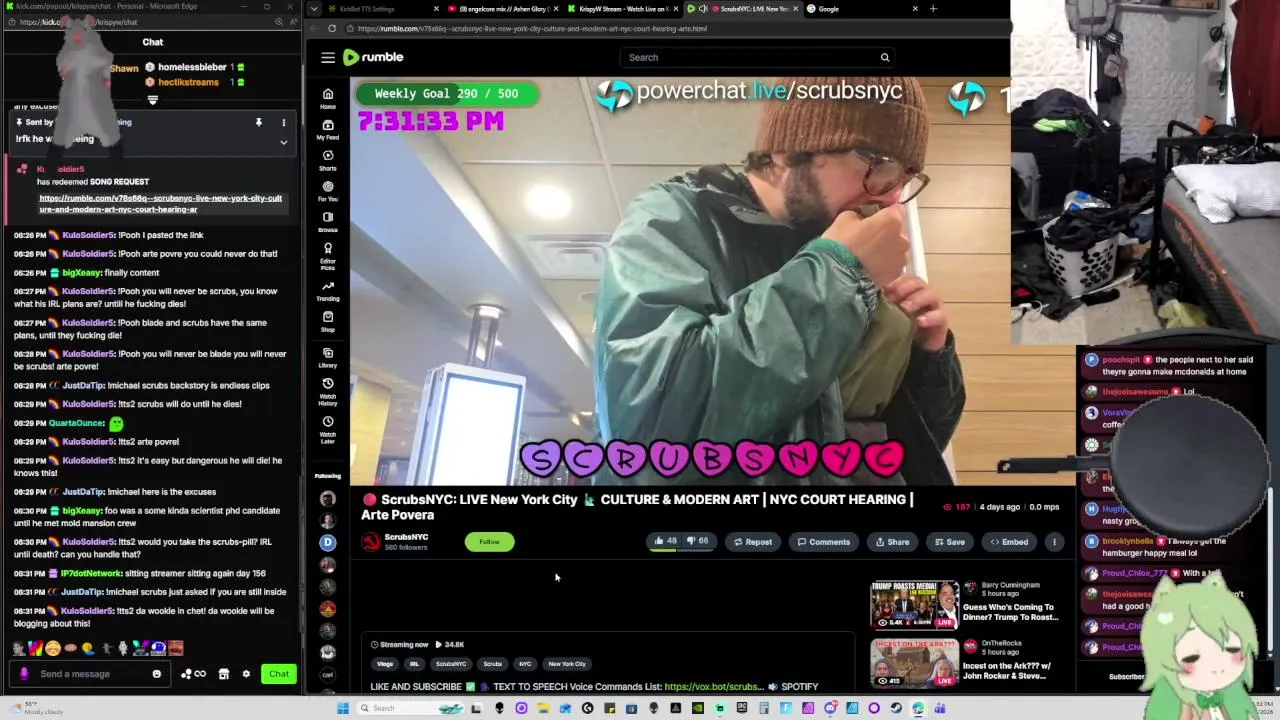Click the ScrubsNYC channel name
The width and height of the screenshot is (1280, 720).
pyautogui.click(x=406, y=537)
